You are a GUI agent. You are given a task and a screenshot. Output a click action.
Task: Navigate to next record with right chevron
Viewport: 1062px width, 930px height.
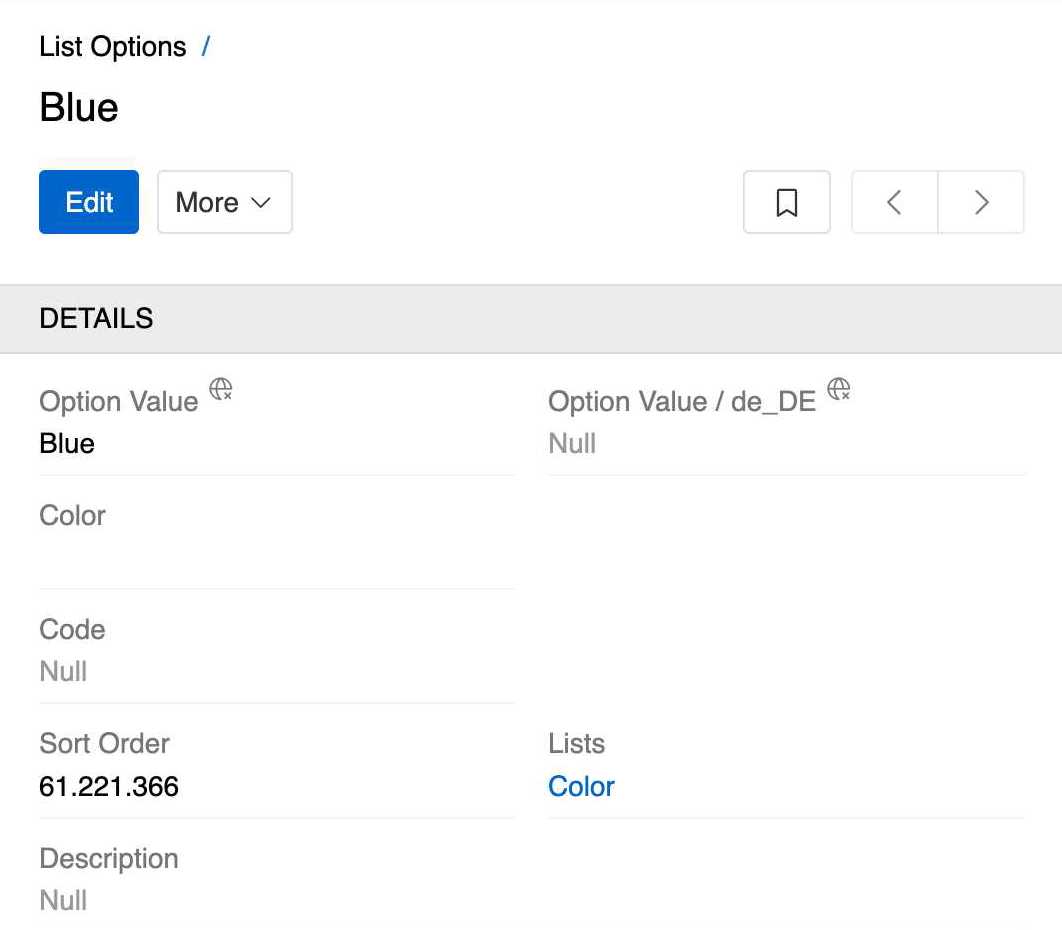pyautogui.click(x=980, y=202)
